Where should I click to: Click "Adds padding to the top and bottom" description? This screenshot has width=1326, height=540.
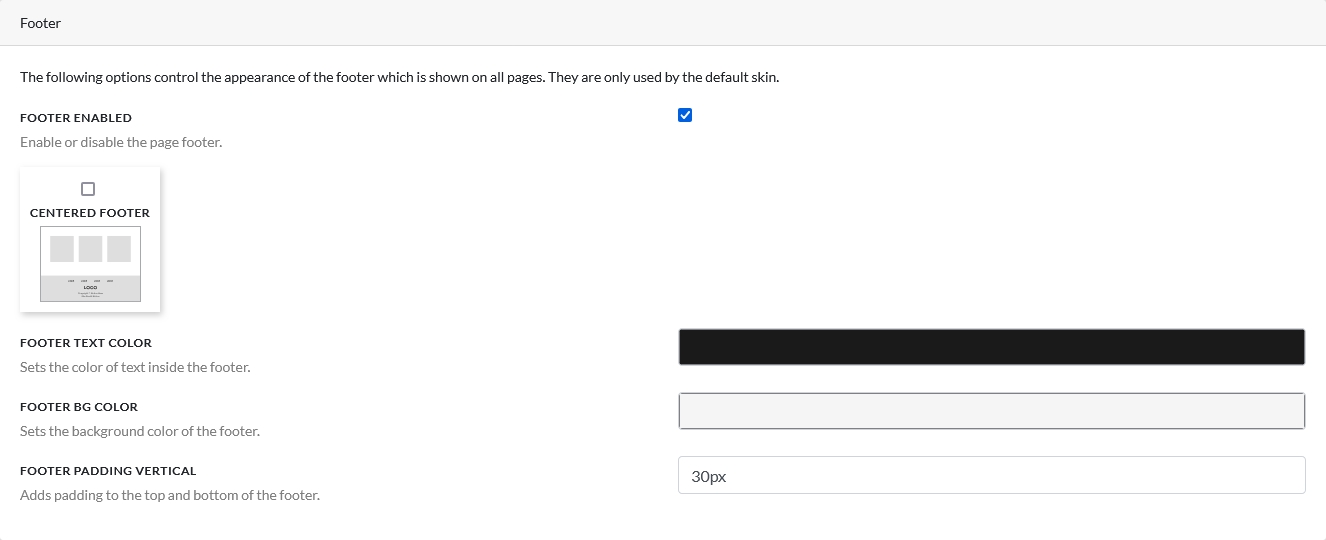click(x=170, y=496)
